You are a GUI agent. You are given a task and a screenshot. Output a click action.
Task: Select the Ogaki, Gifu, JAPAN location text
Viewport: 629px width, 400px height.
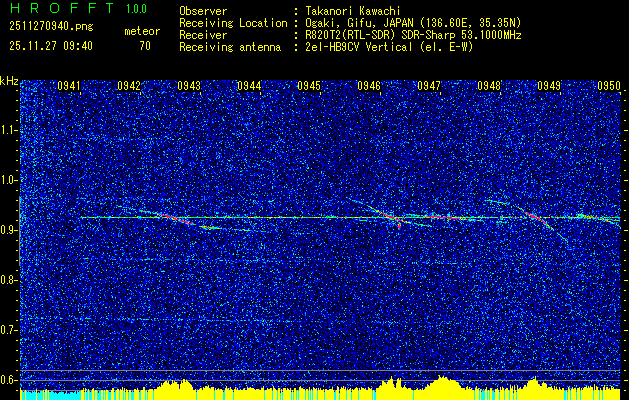[x=413, y=23]
